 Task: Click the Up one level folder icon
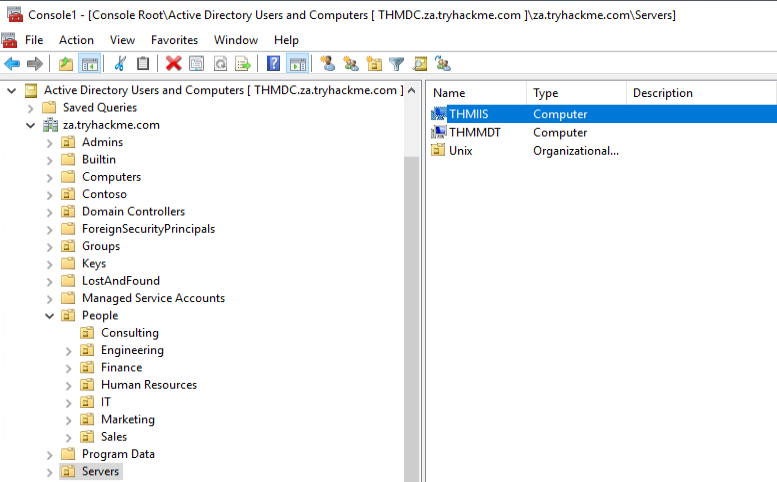(x=66, y=64)
